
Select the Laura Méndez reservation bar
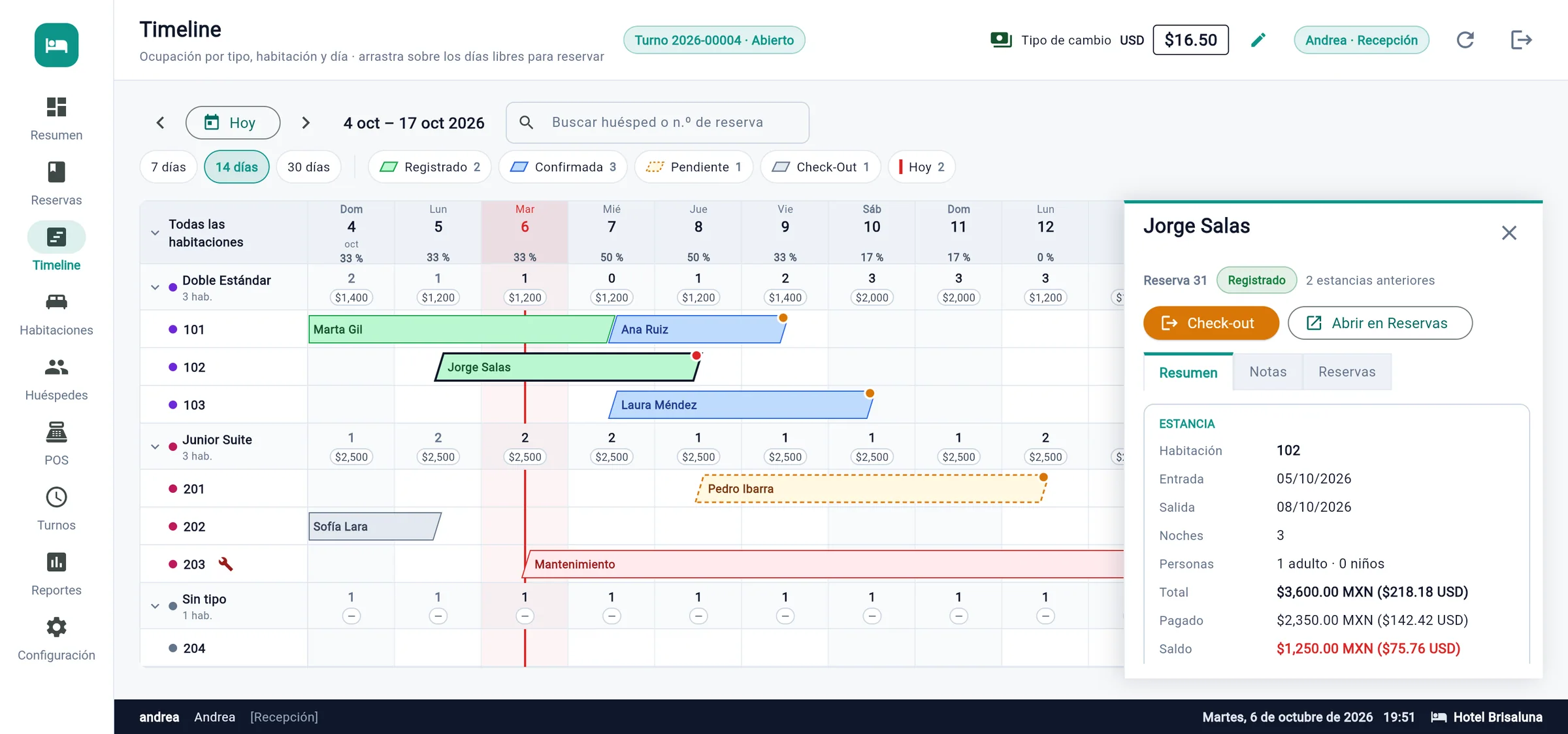[741, 405]
